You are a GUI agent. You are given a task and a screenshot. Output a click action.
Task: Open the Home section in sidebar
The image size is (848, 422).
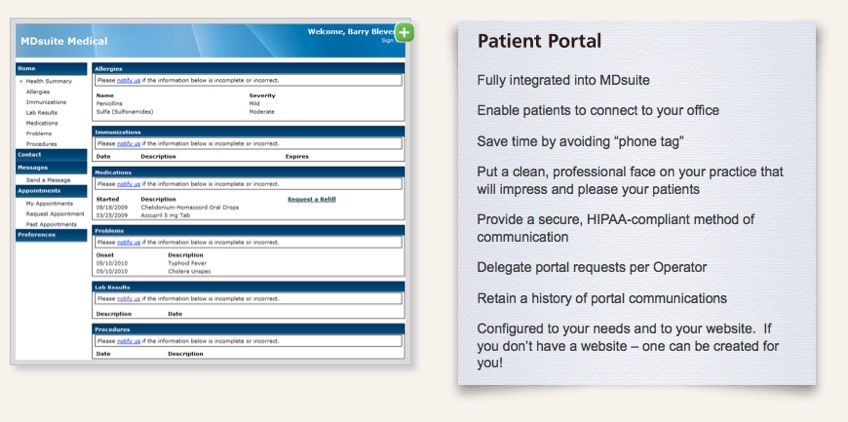point(27,69)
